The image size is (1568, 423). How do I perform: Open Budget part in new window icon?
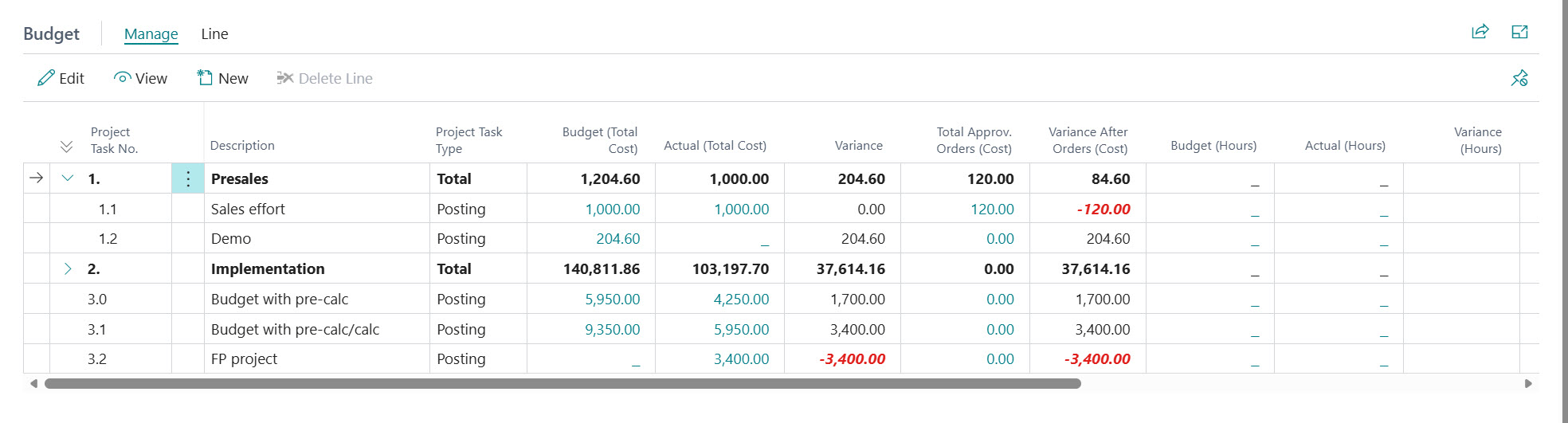1519,32
